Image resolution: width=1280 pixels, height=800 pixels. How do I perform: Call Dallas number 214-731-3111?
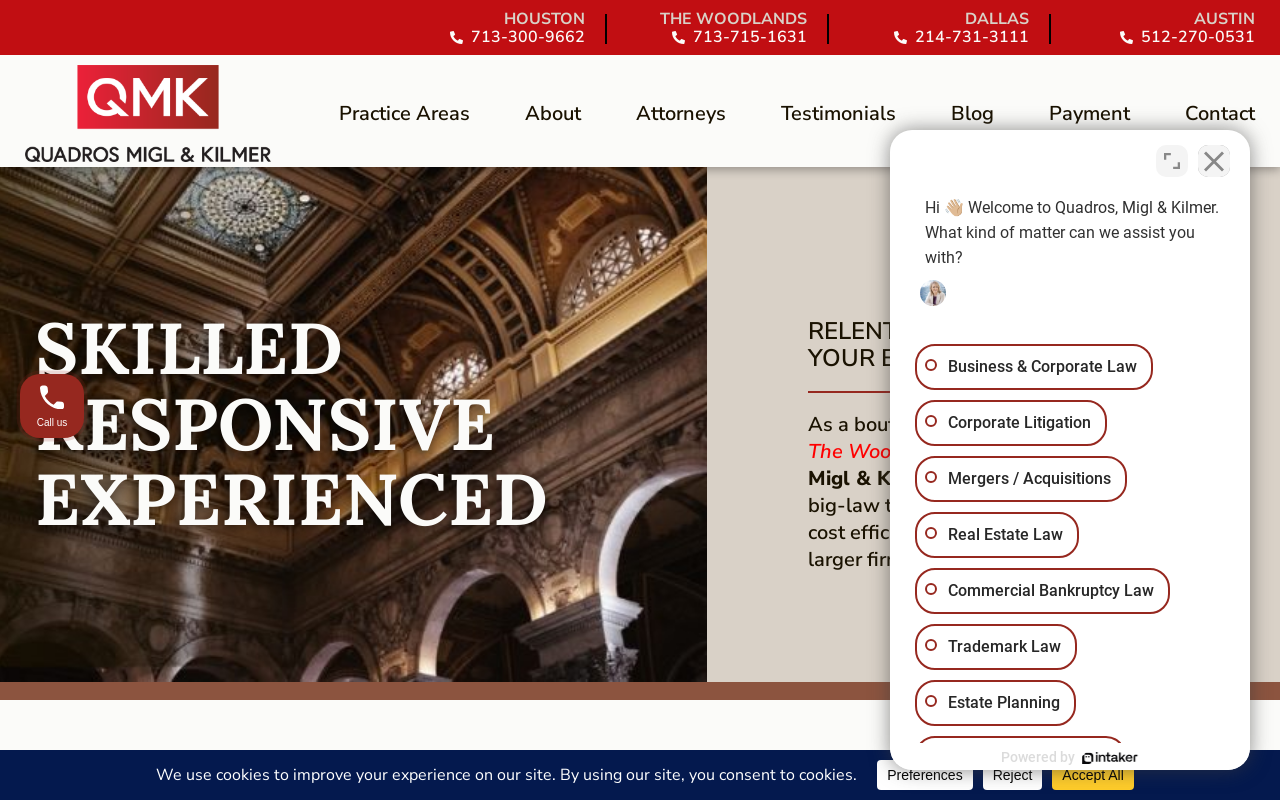[x=972, y=38]
